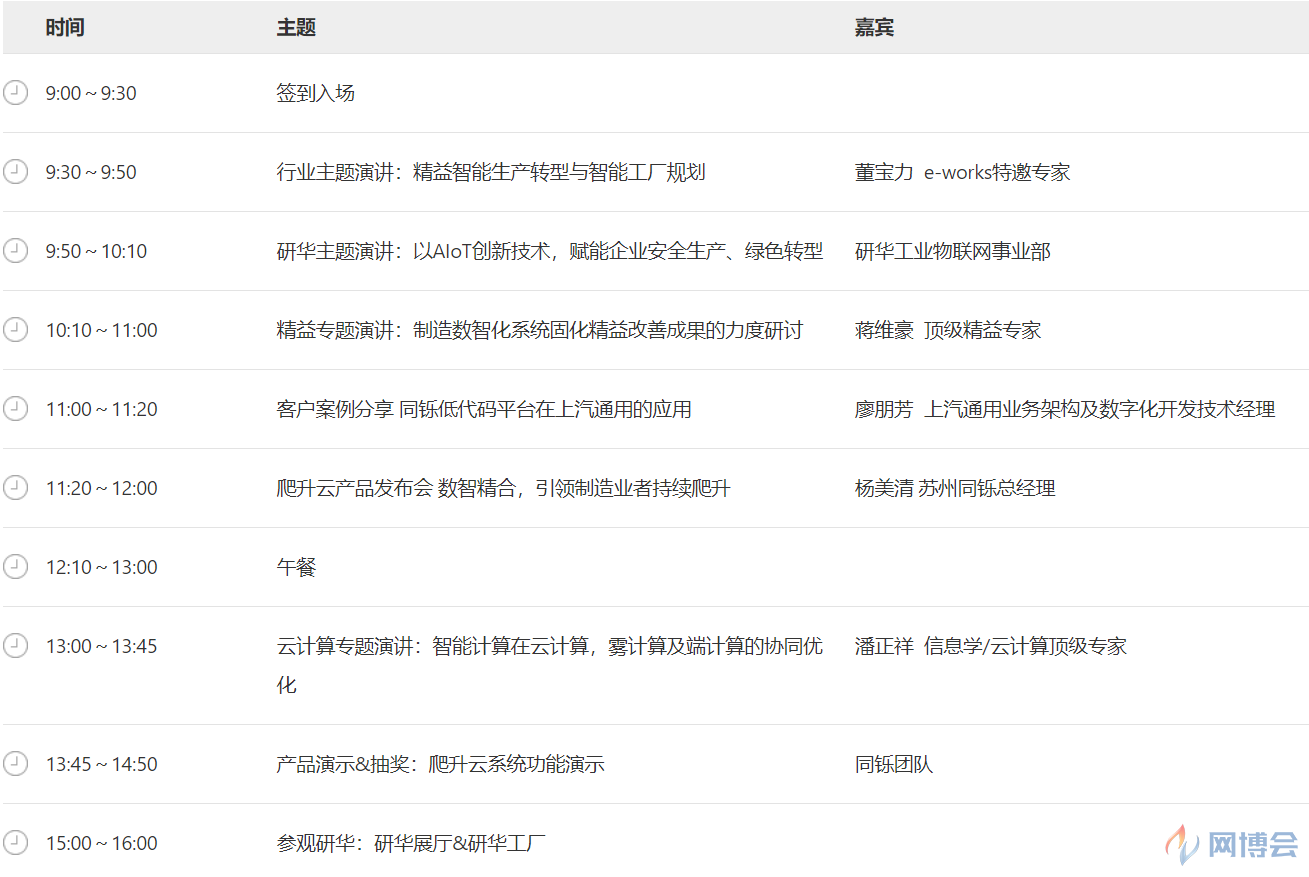The image size is (1309, 877).
Task: Click the 参观研华：研华展厅&研华工厂 topic
Action: pyautogui.click(x=411, y=844)
